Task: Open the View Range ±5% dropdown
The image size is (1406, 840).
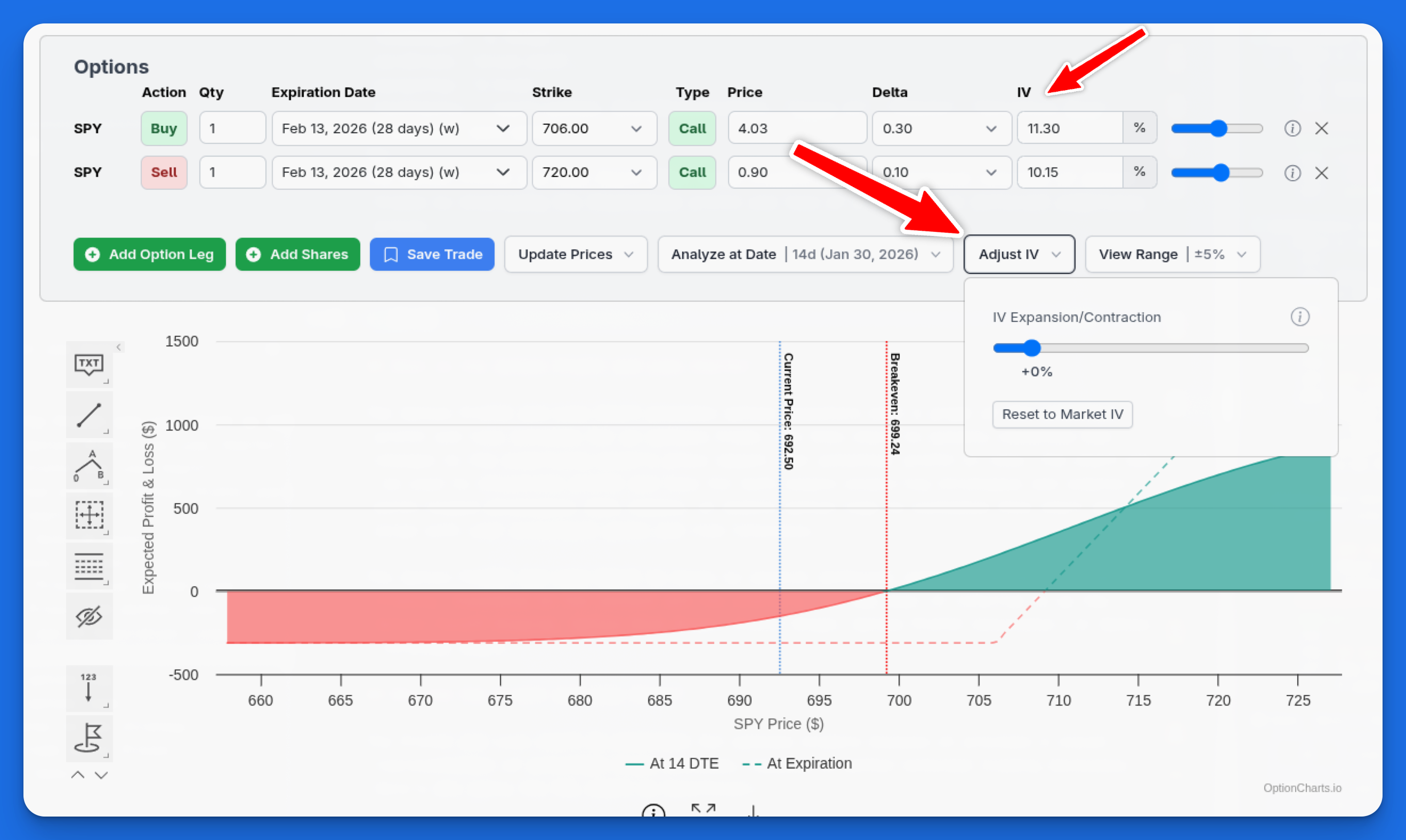Action: [1171, 254]
